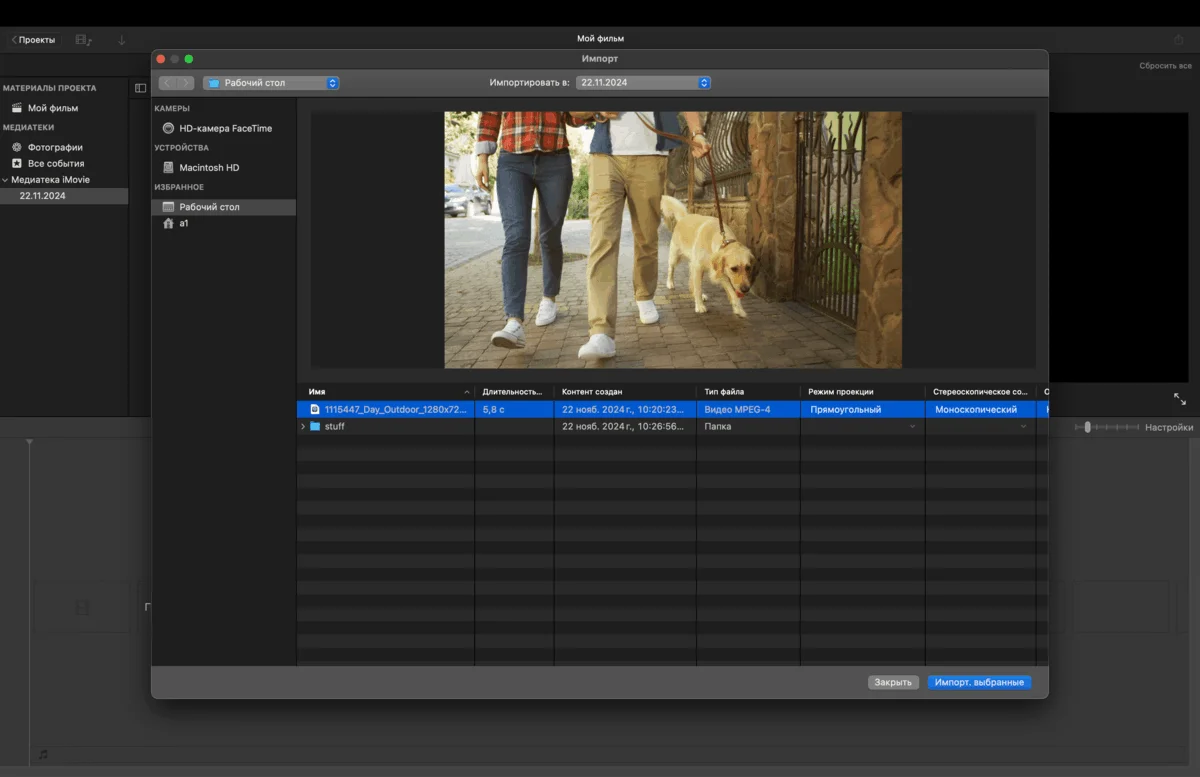
Task: Click the HD-камера FaceTime camera icon
Action: 168,128
